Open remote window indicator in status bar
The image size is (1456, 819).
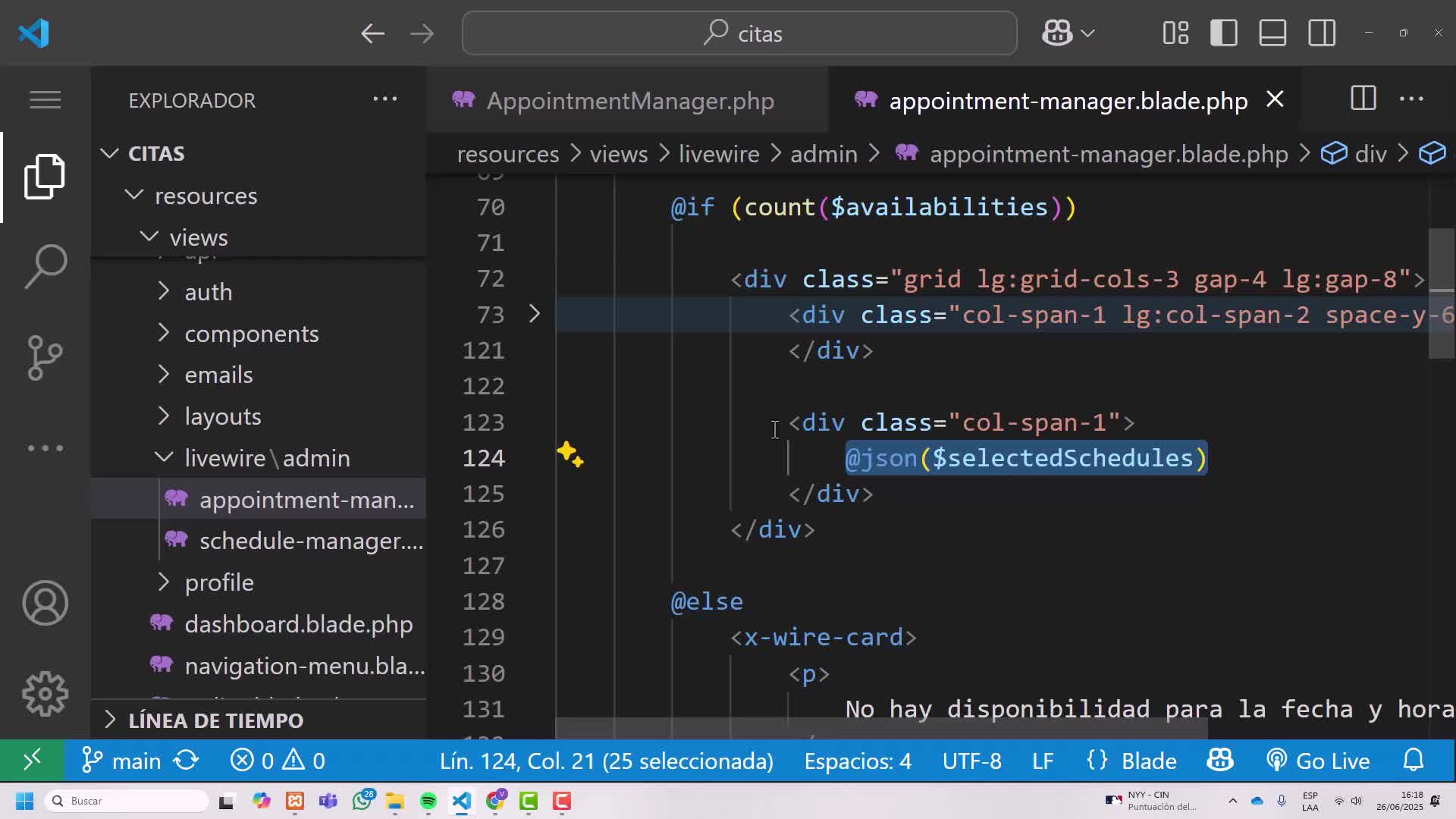(32, 760)
